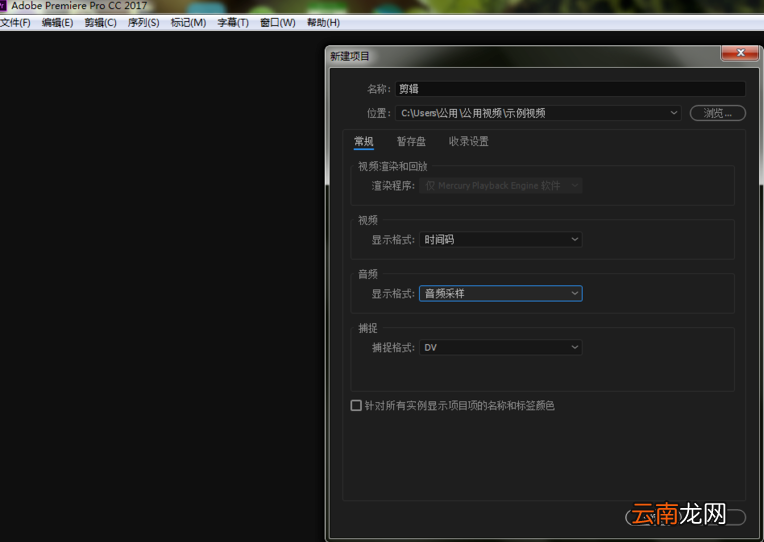Viewport: 764px width, 542px height.
Task: Switch to the 常规 tab
Action: (363, 141)
